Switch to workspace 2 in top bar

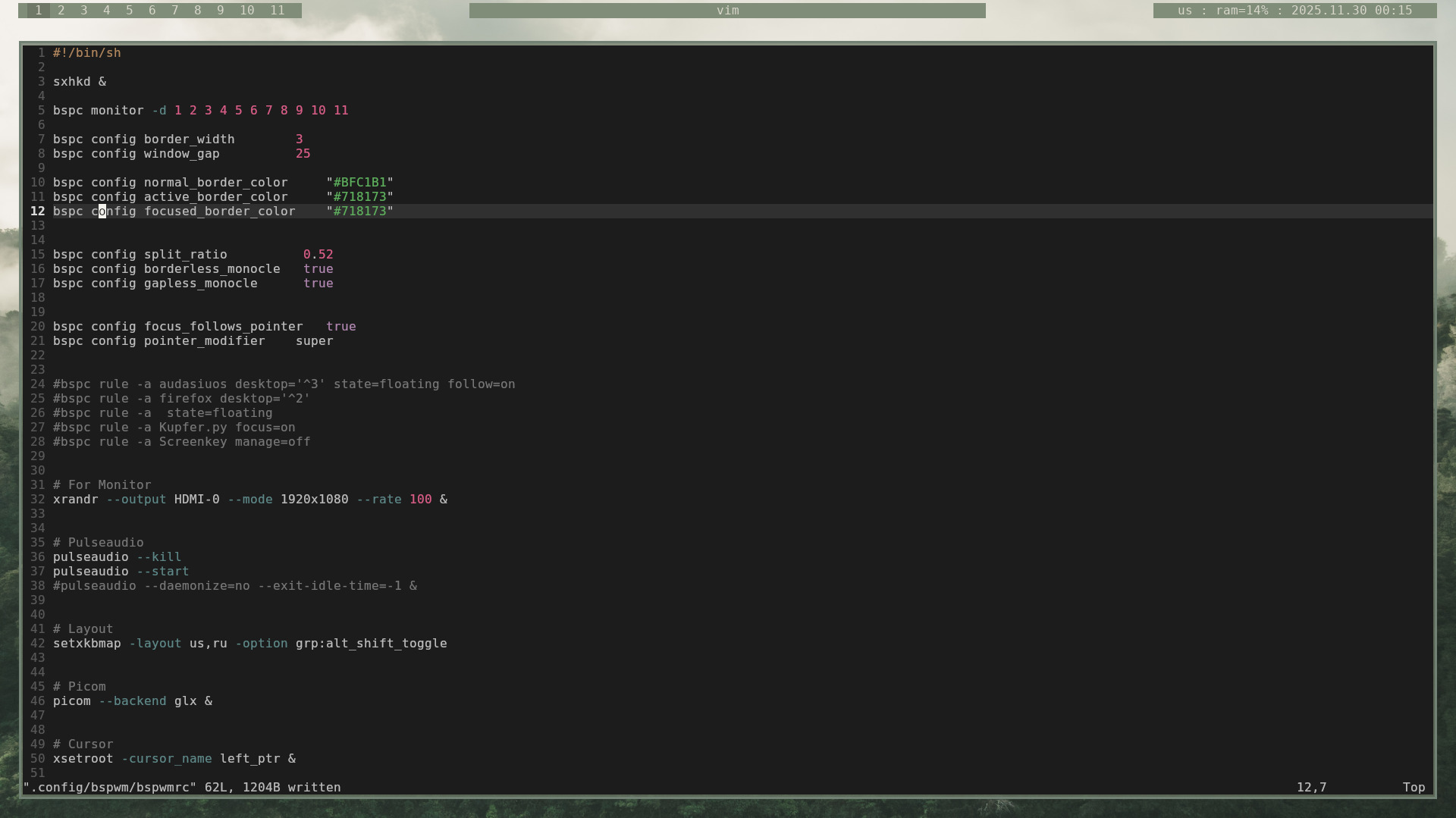click(61, 11)
